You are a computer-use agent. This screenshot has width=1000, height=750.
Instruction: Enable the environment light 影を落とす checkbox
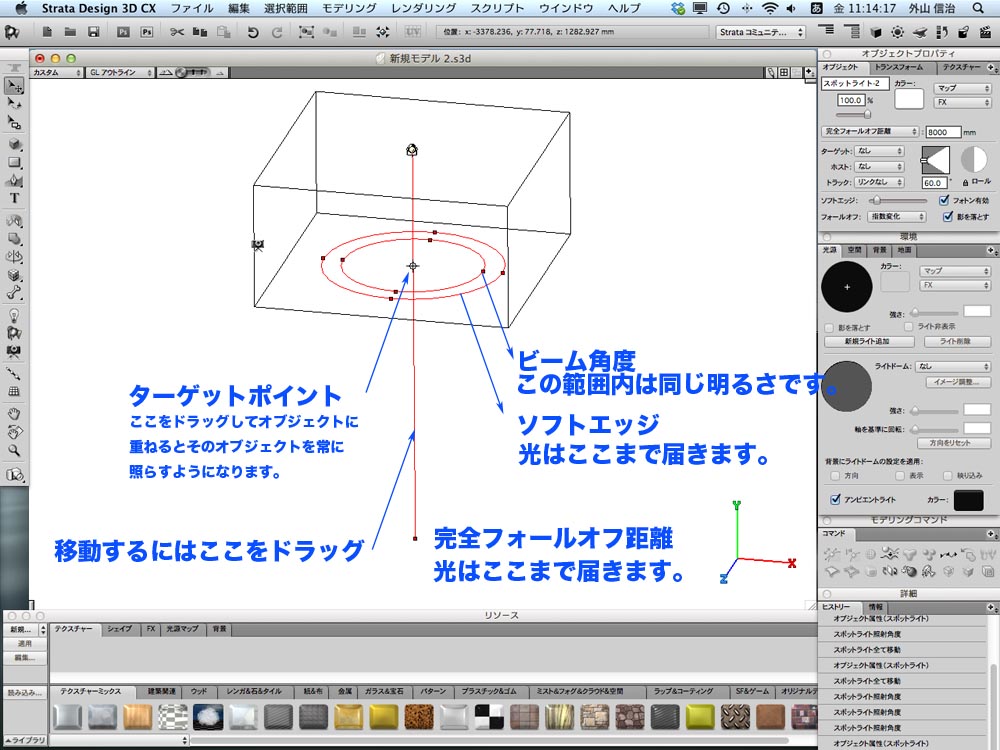click(829, 328)
